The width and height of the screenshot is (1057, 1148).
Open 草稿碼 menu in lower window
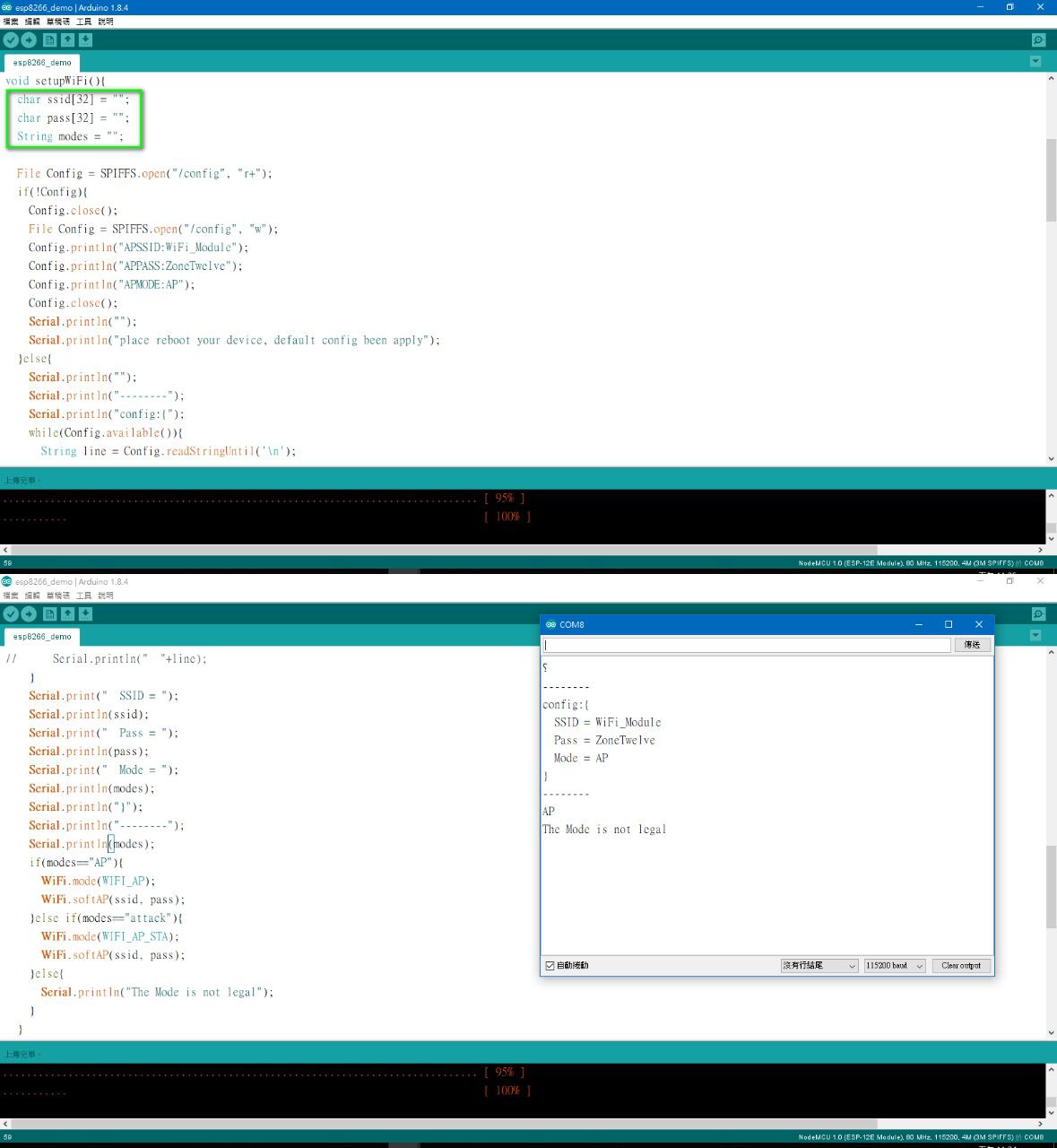point(58,596)
